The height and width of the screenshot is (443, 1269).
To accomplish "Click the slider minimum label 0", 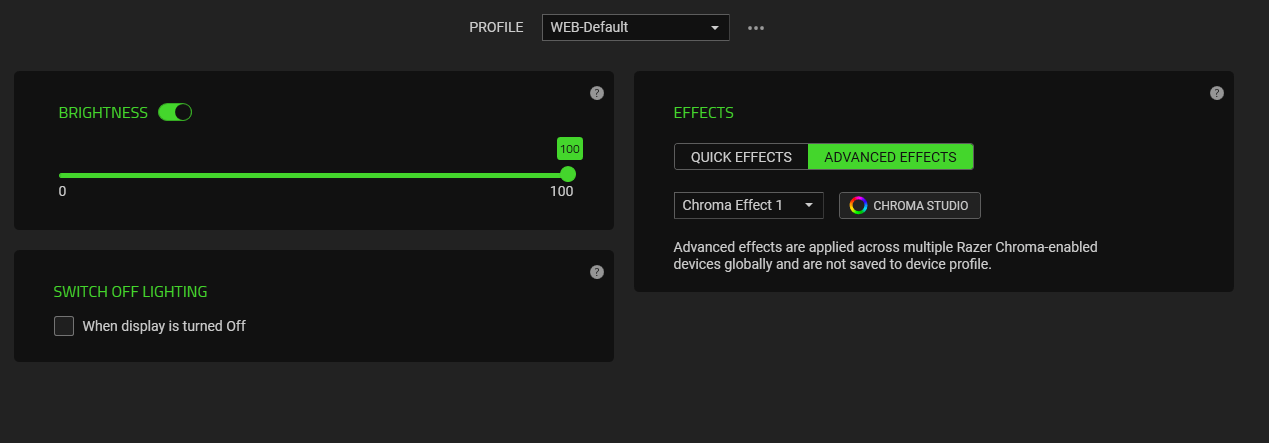I will [62, 191].
